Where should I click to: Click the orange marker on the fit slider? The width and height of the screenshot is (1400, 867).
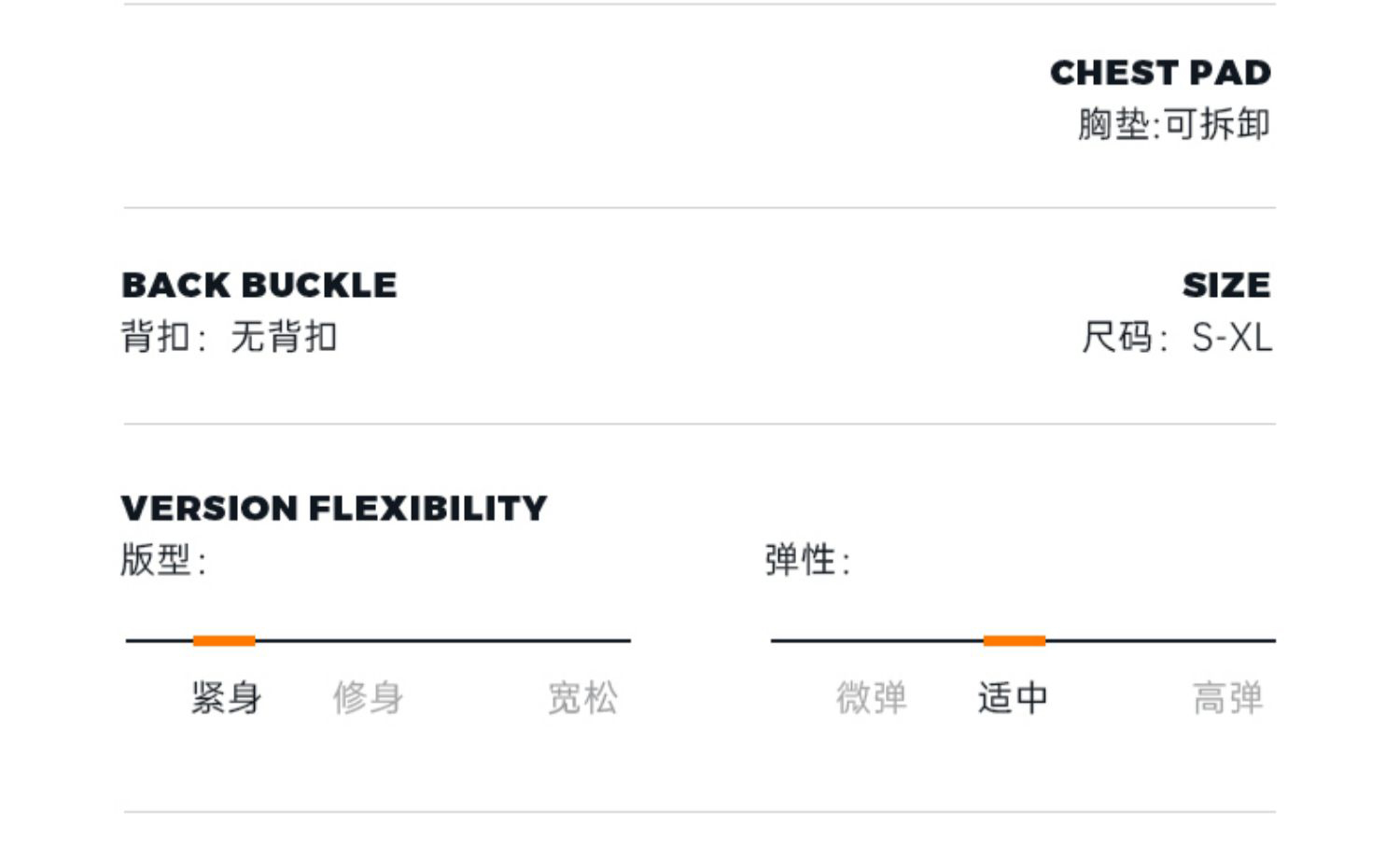[x=224, y=640]
